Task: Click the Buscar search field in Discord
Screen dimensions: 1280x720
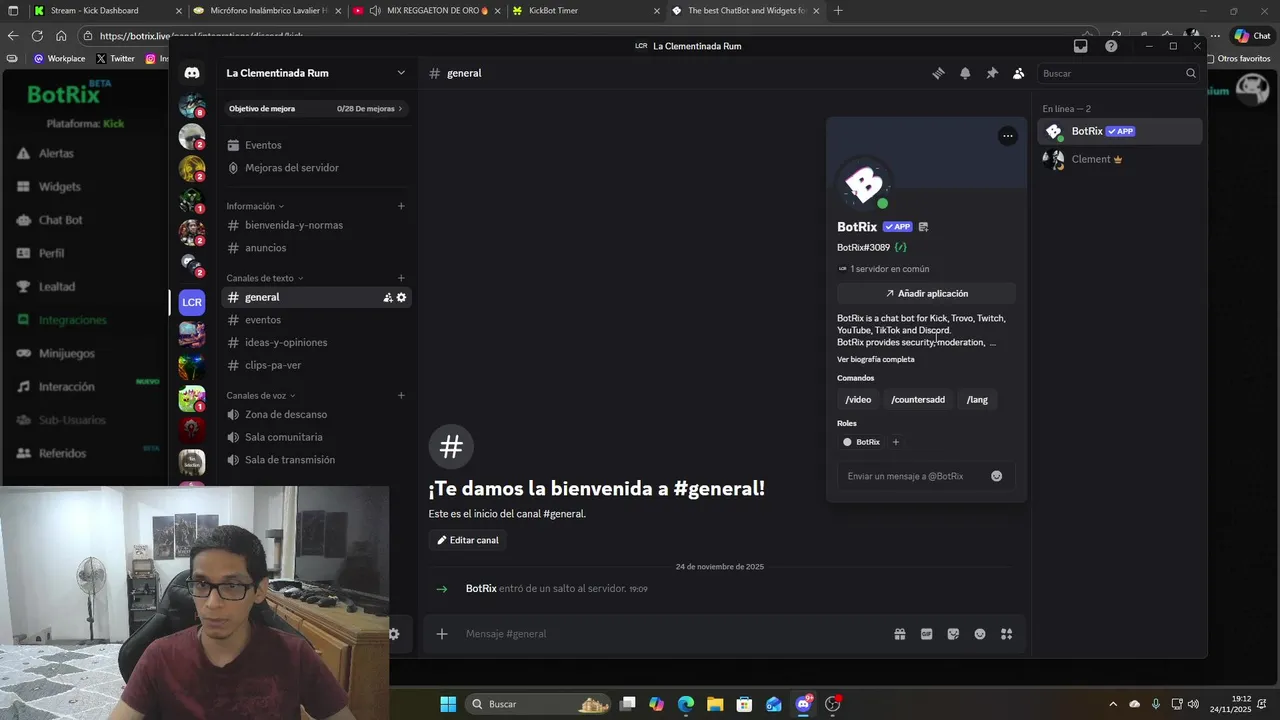Action: [x=1118, y=73]
